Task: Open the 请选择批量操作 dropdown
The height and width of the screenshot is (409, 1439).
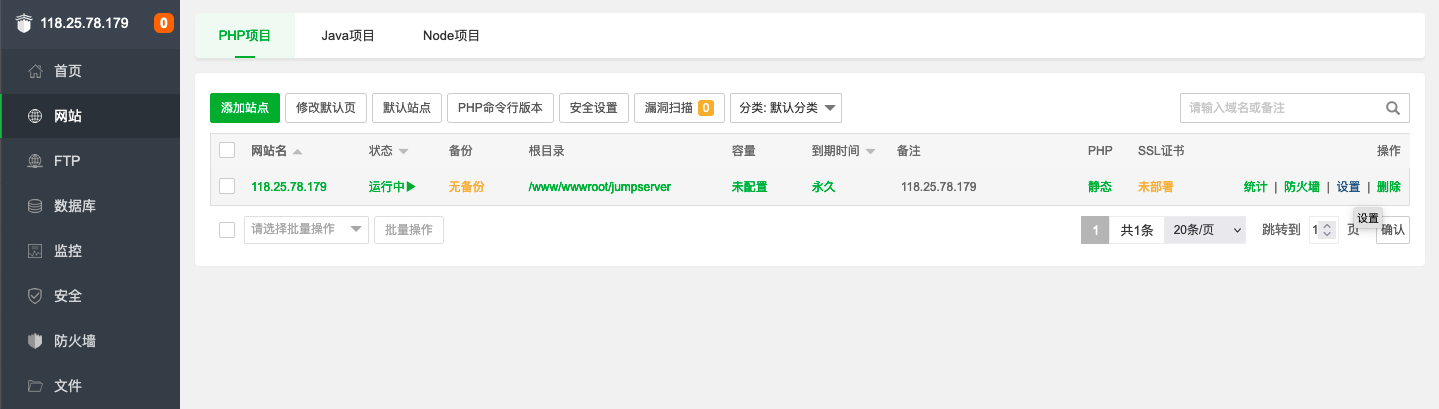Action: pos(306,230)
